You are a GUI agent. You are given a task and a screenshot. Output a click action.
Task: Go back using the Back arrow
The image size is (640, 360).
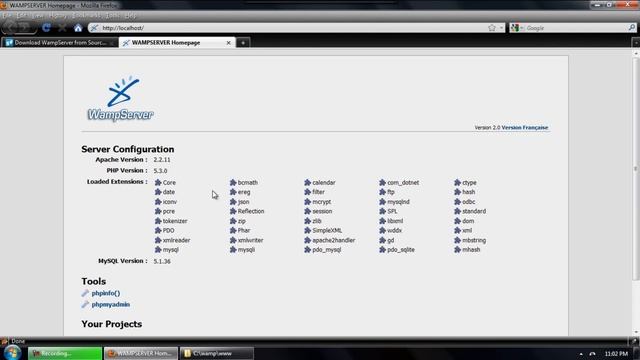click(11, 28)
